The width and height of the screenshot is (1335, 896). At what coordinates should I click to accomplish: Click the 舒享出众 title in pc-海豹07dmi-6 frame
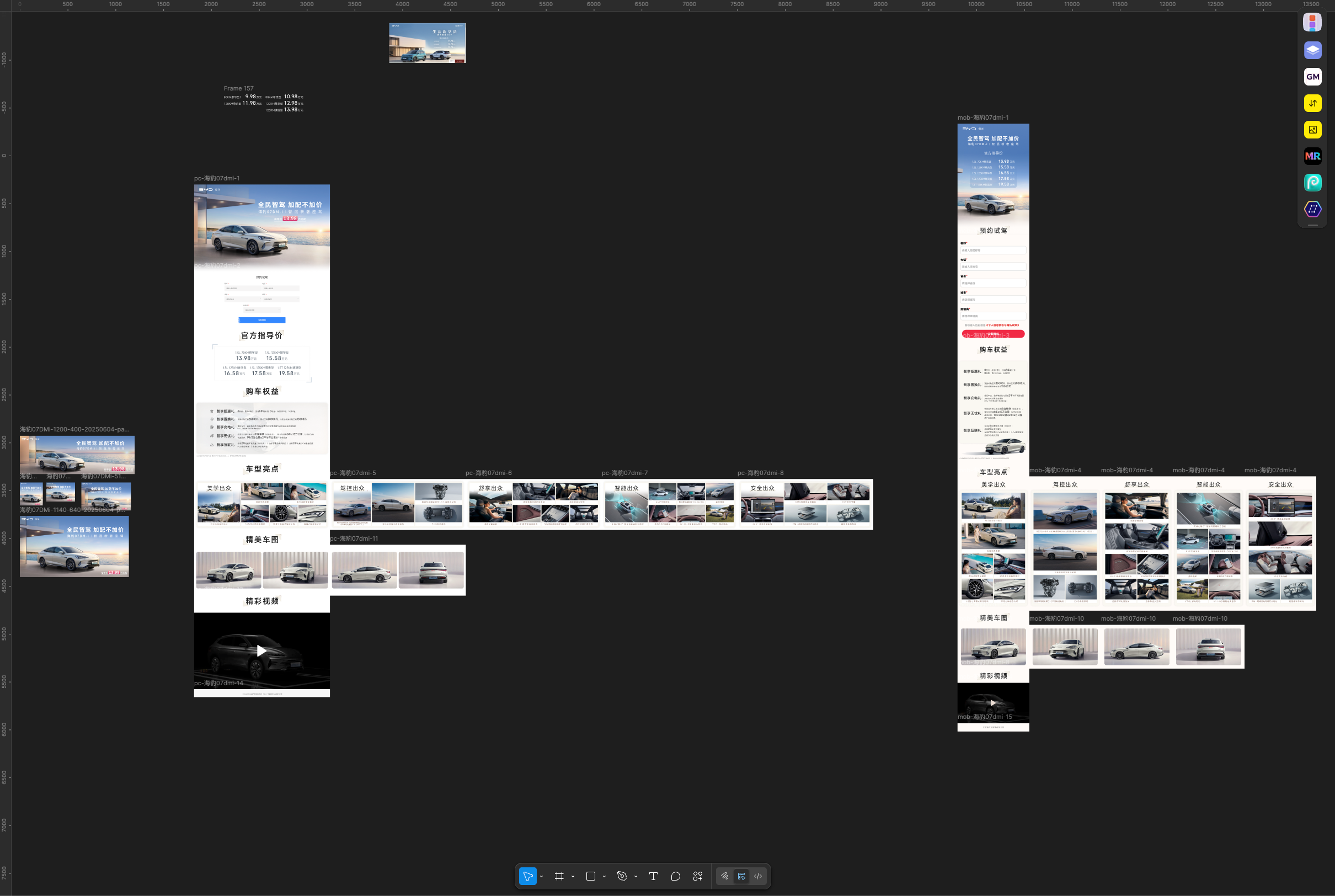coord(491,489)
